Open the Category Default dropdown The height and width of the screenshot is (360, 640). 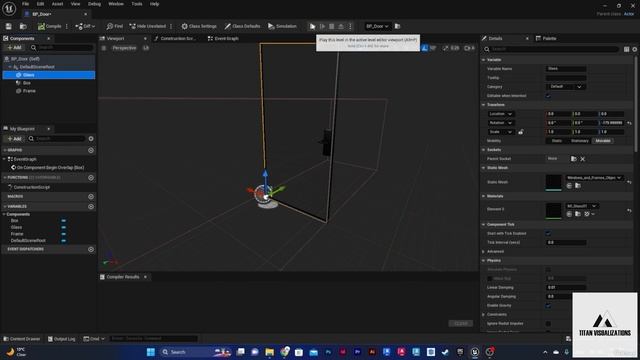(x=566, y=87)
